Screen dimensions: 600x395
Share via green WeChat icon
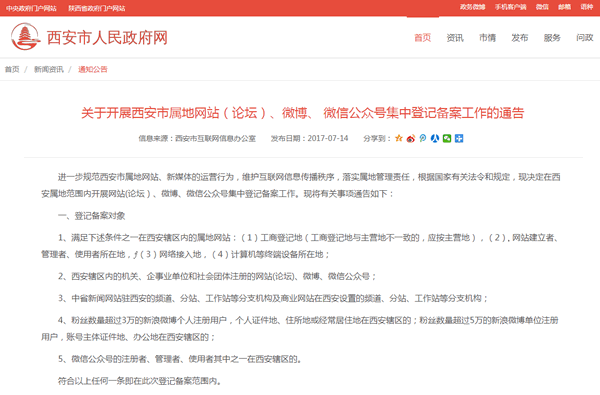pos(447,138)
